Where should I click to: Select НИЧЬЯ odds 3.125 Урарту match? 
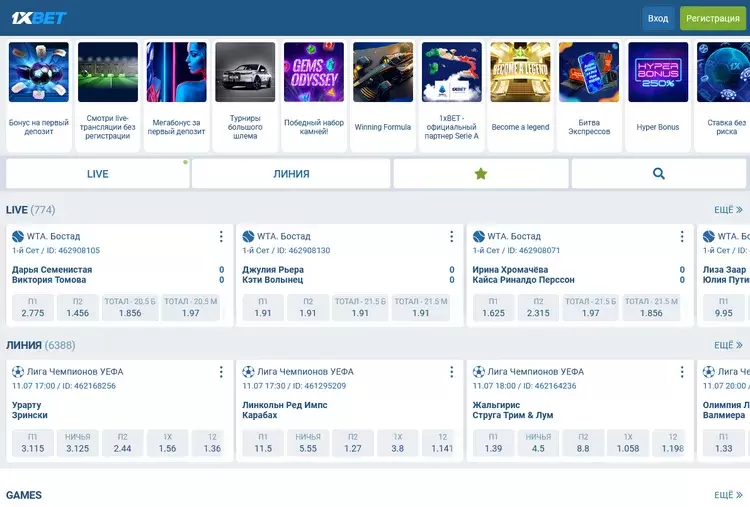(x=77, y=443)
